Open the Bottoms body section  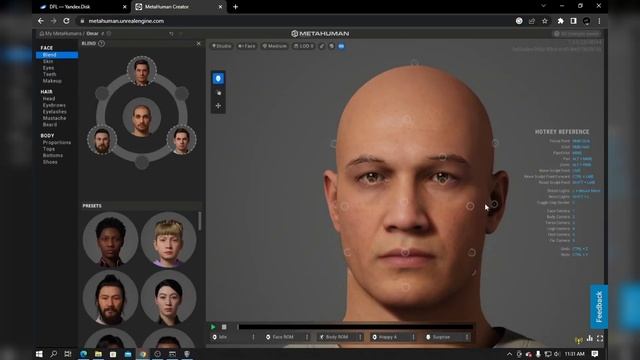click(53, 156)
